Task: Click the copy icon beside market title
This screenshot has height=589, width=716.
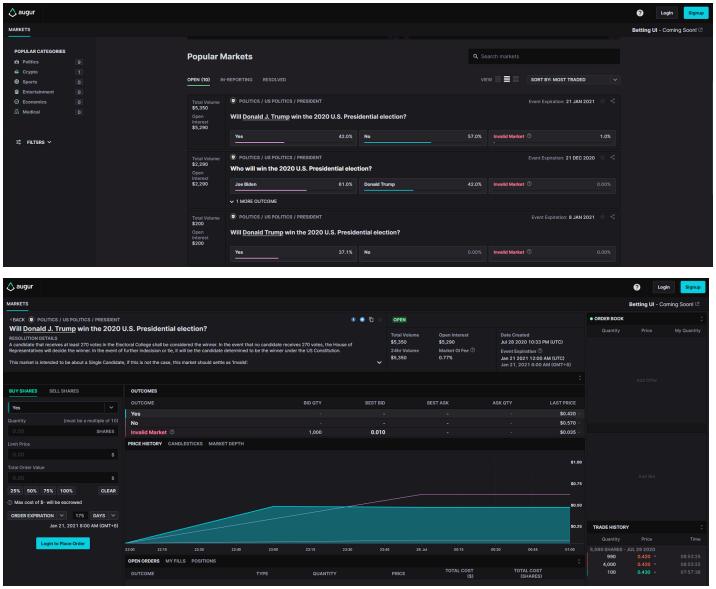Action: (x=371, y=320)
